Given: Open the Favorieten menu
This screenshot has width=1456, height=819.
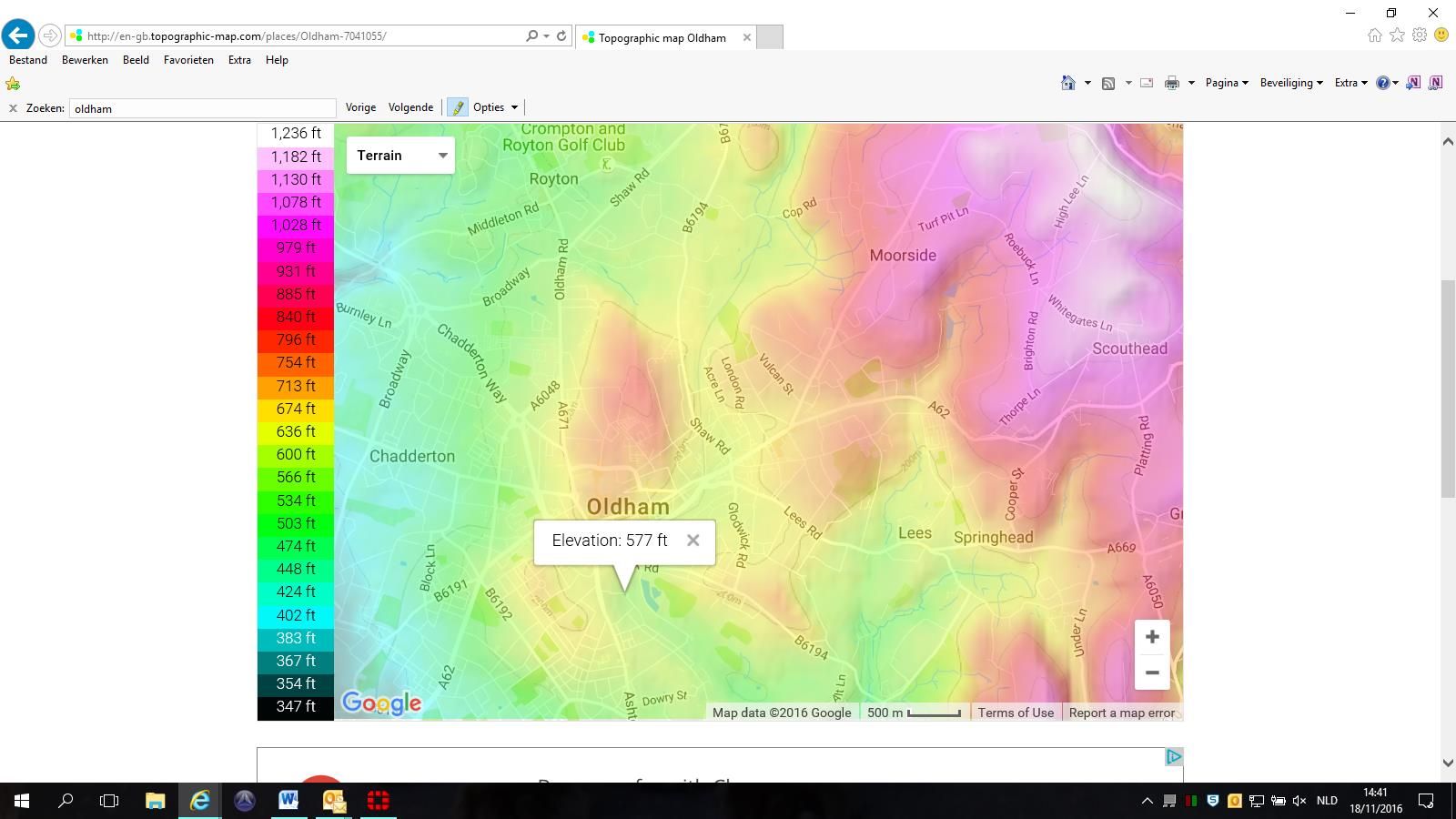Looking at the screenshot, I should 188,60.
